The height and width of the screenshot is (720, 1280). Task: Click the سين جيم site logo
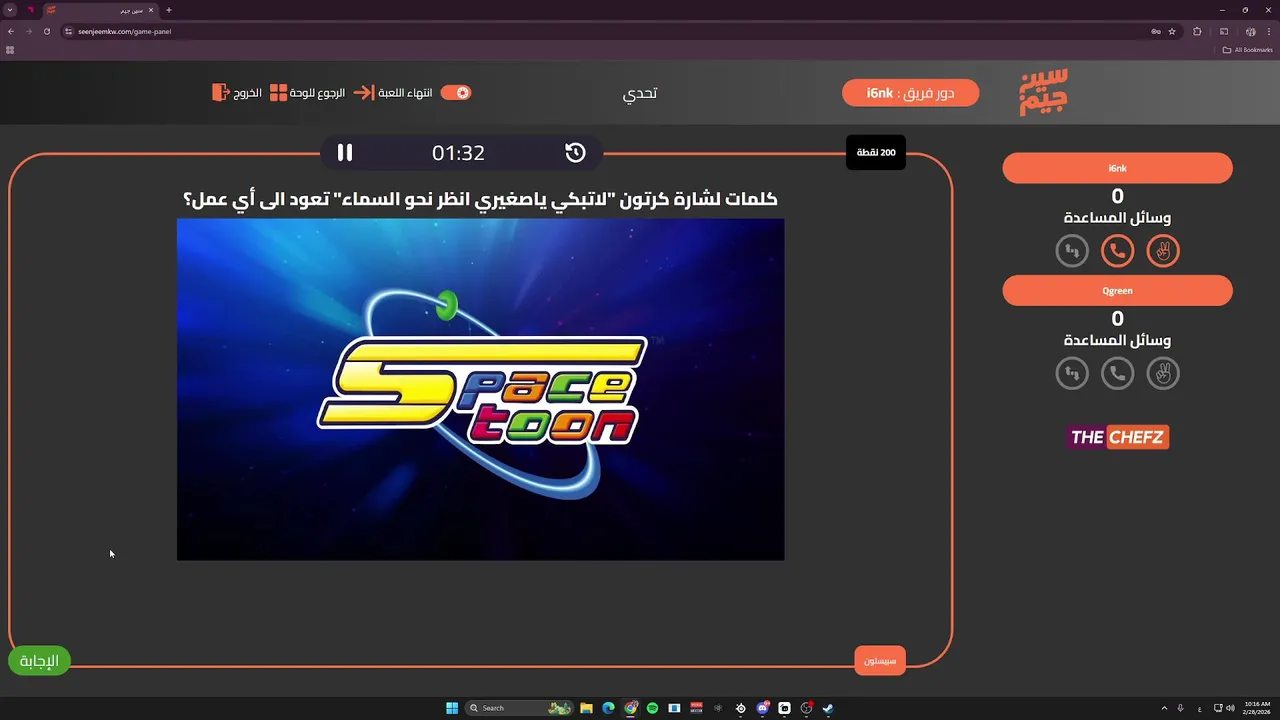pyautogui.click(x=1044, y=92)
